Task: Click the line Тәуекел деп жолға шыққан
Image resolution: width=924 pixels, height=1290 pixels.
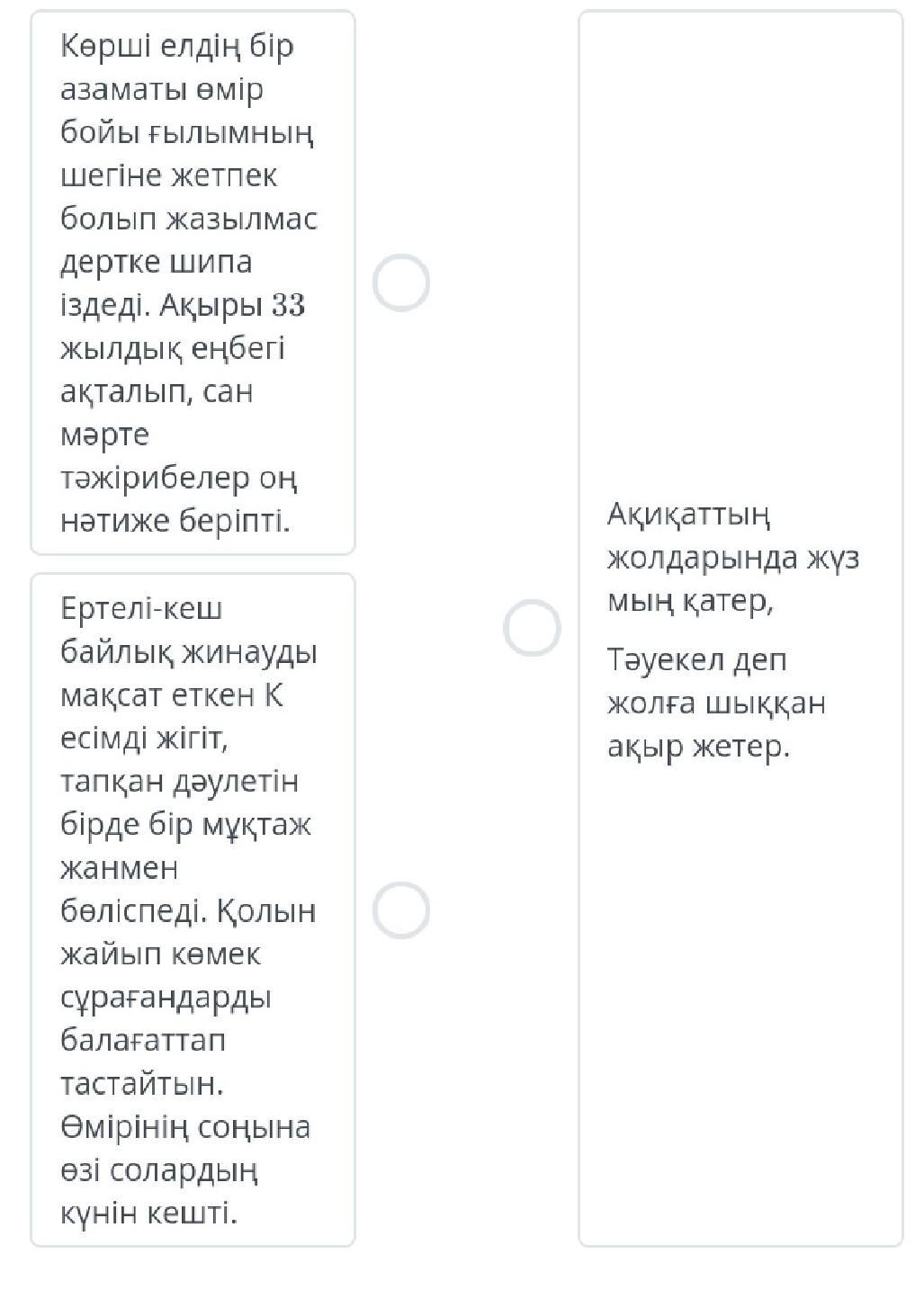Action: coord(716,681)
